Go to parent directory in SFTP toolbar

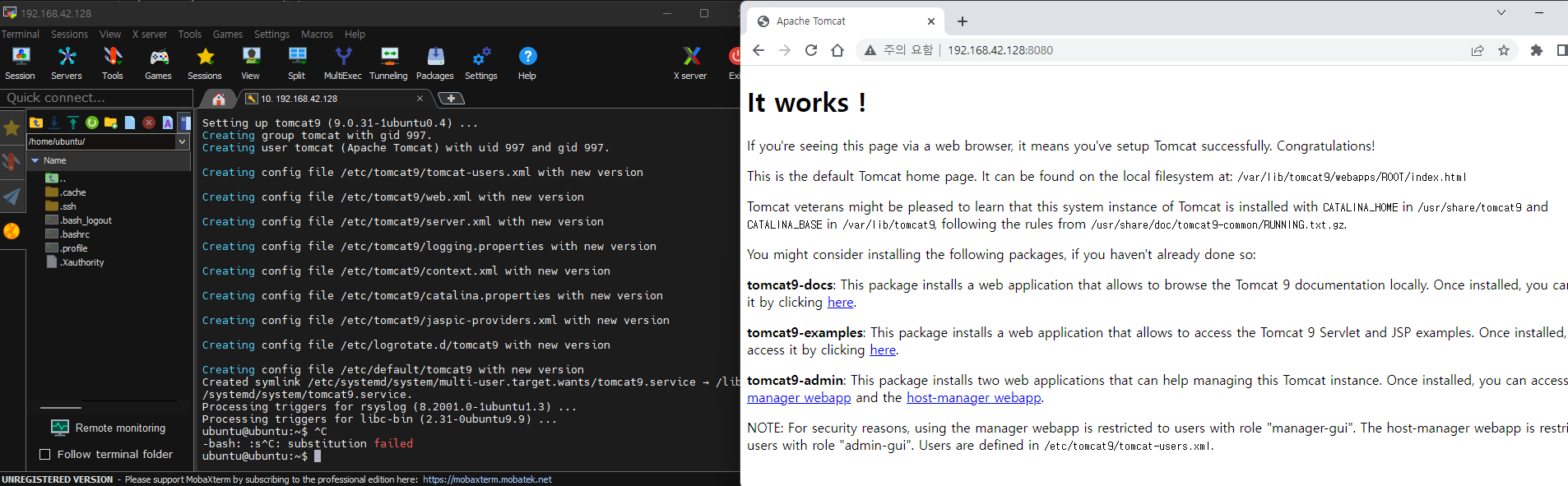[x=35, y=123]
